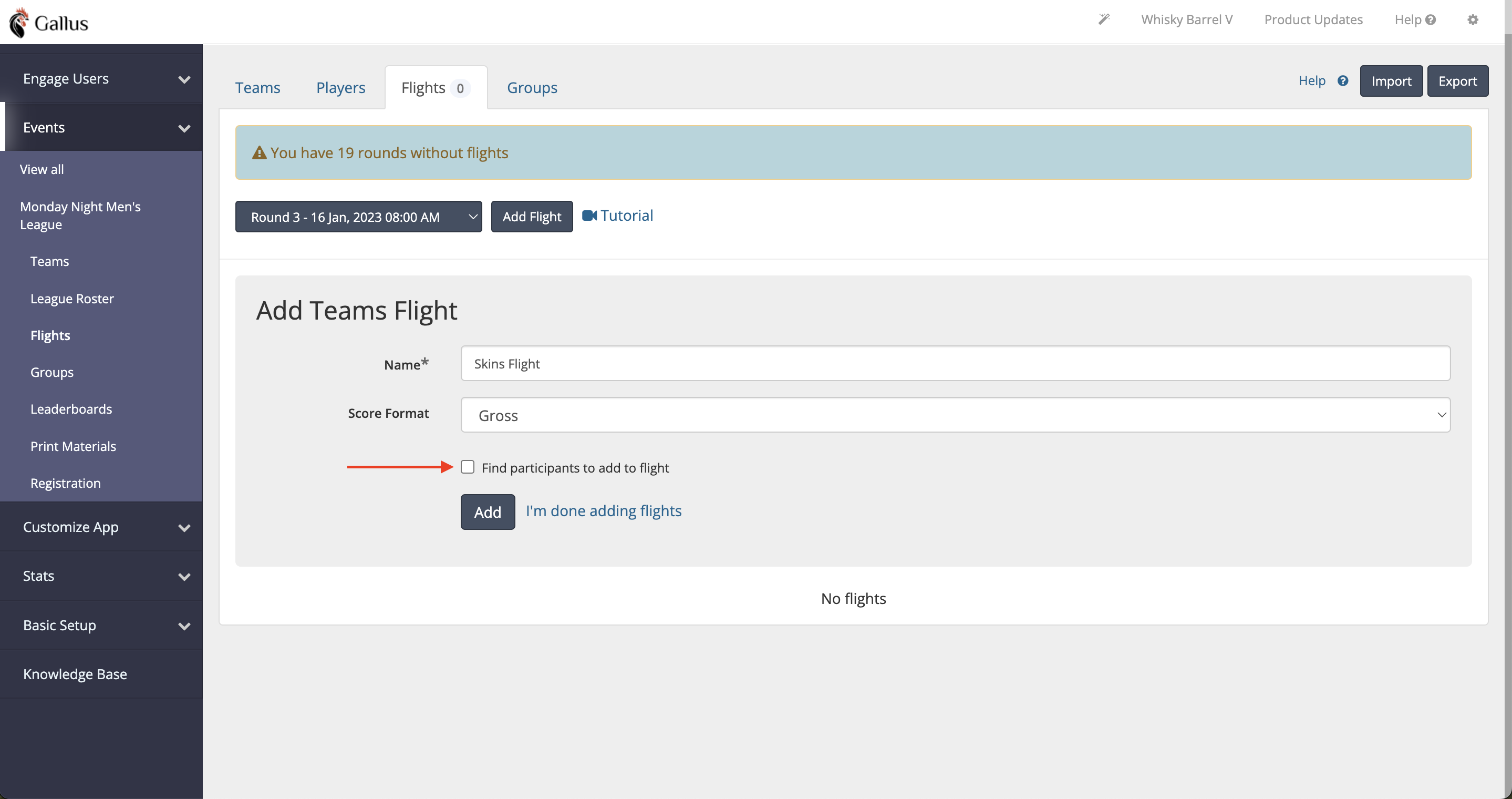Expand the Basic Setup section
This screenshot has height=799, width=1512.
[x=101, y=625]
